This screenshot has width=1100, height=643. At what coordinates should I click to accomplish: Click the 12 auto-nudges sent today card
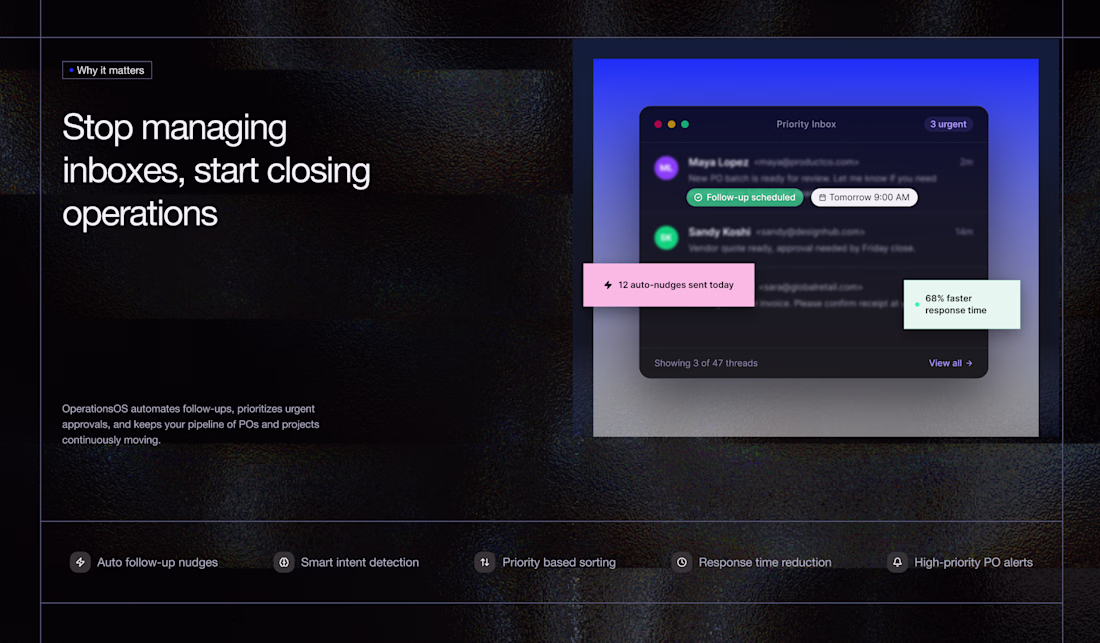click(x=669, y=285)
